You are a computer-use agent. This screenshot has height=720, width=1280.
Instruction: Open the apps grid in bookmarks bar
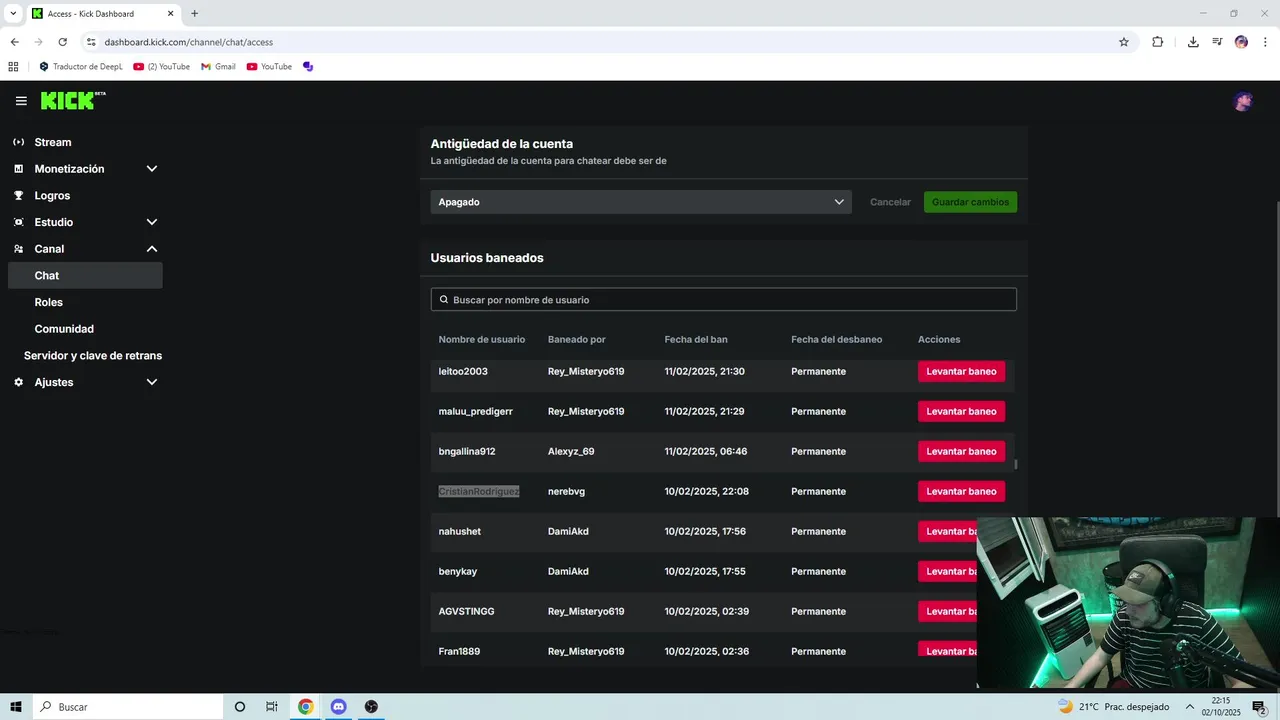13,67
